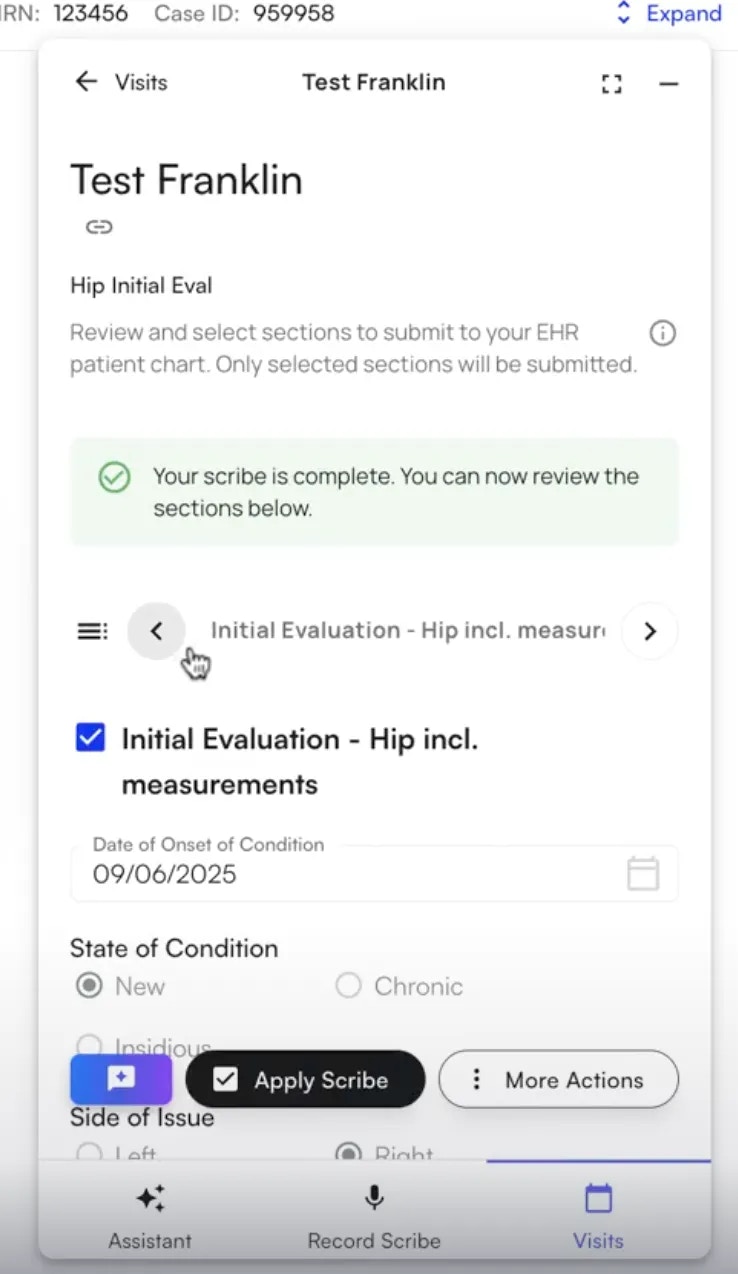Click the purple scribe note icon above Side of Issue
The image size is (738, 1274).
(120, 1079)
